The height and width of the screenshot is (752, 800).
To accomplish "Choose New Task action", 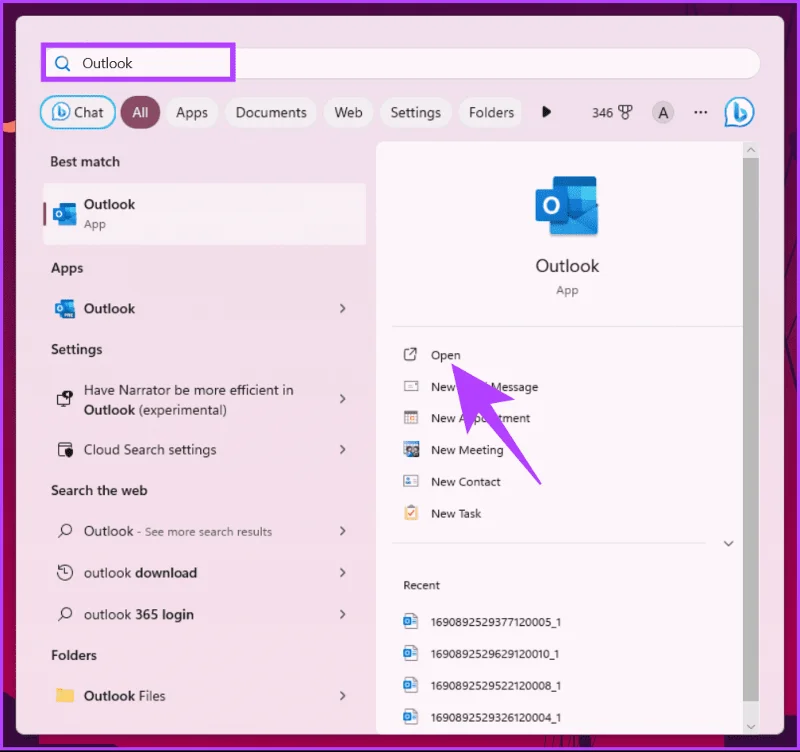I will click(456, 513).
